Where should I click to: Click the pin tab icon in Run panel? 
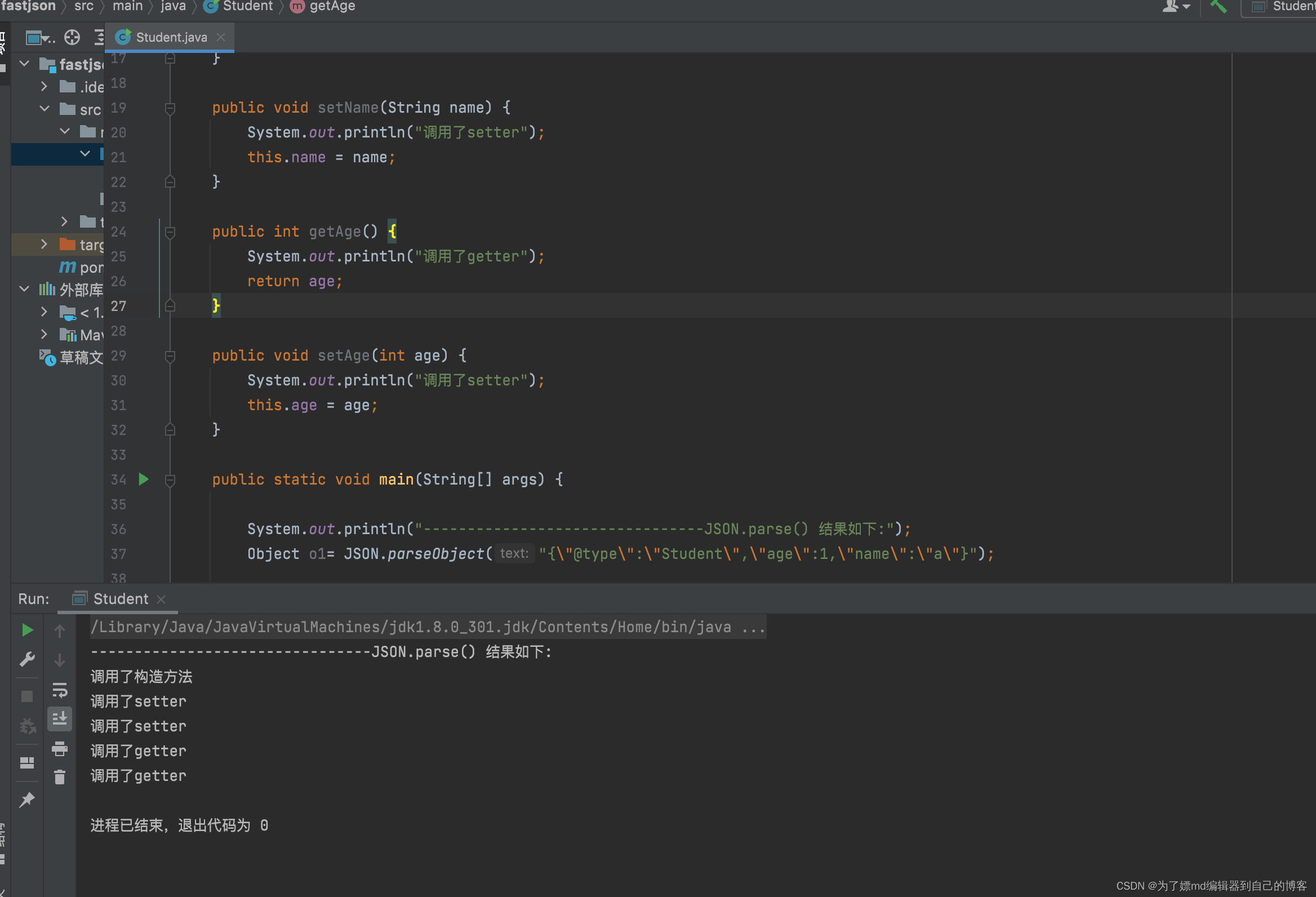coord(26,799)
